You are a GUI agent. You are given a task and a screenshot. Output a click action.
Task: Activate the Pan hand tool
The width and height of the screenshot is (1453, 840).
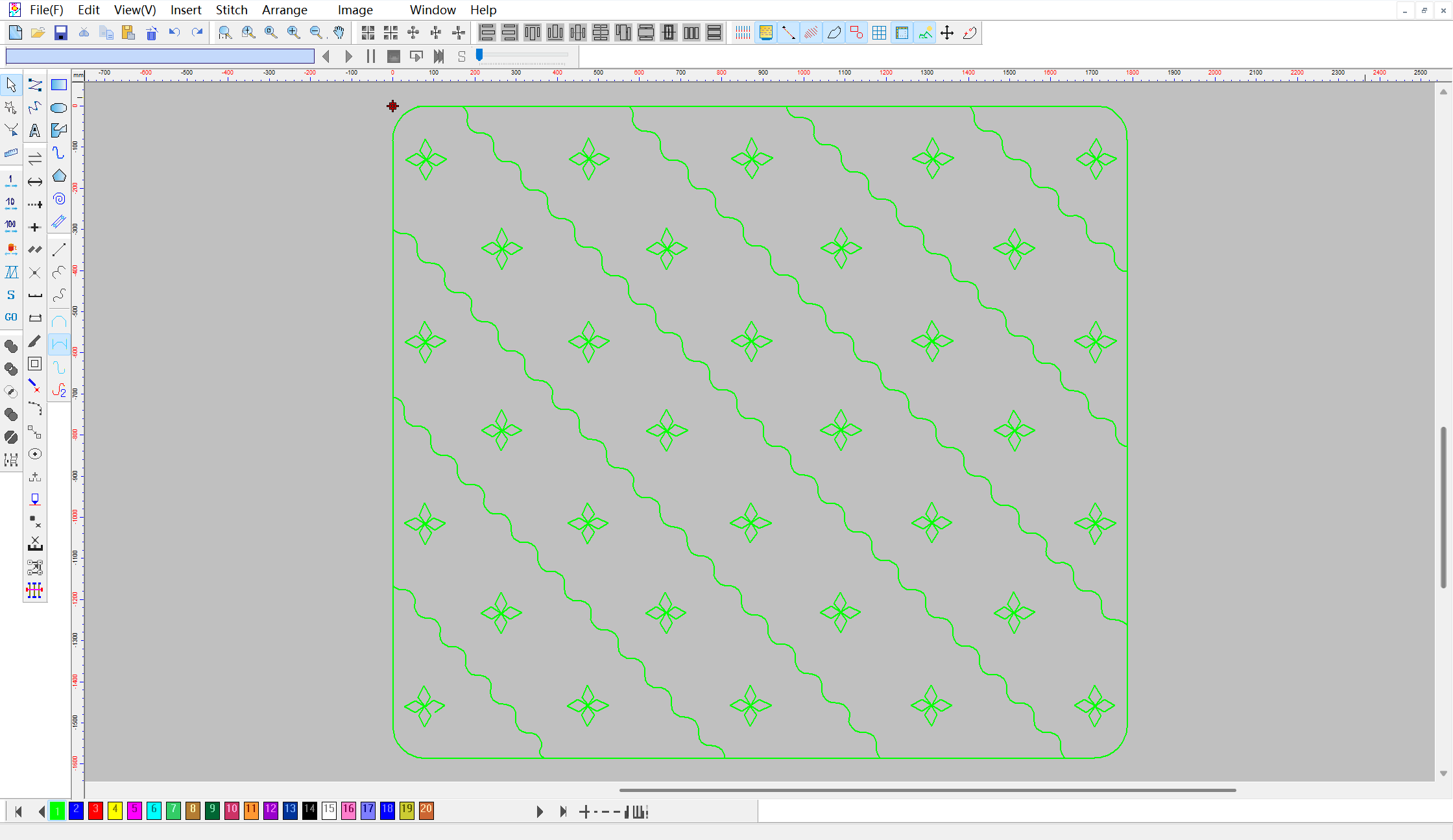(339, 32)
